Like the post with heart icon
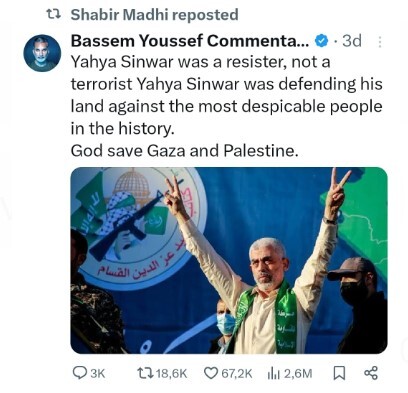Screen dimensions: 408x393 coord(211,373)
